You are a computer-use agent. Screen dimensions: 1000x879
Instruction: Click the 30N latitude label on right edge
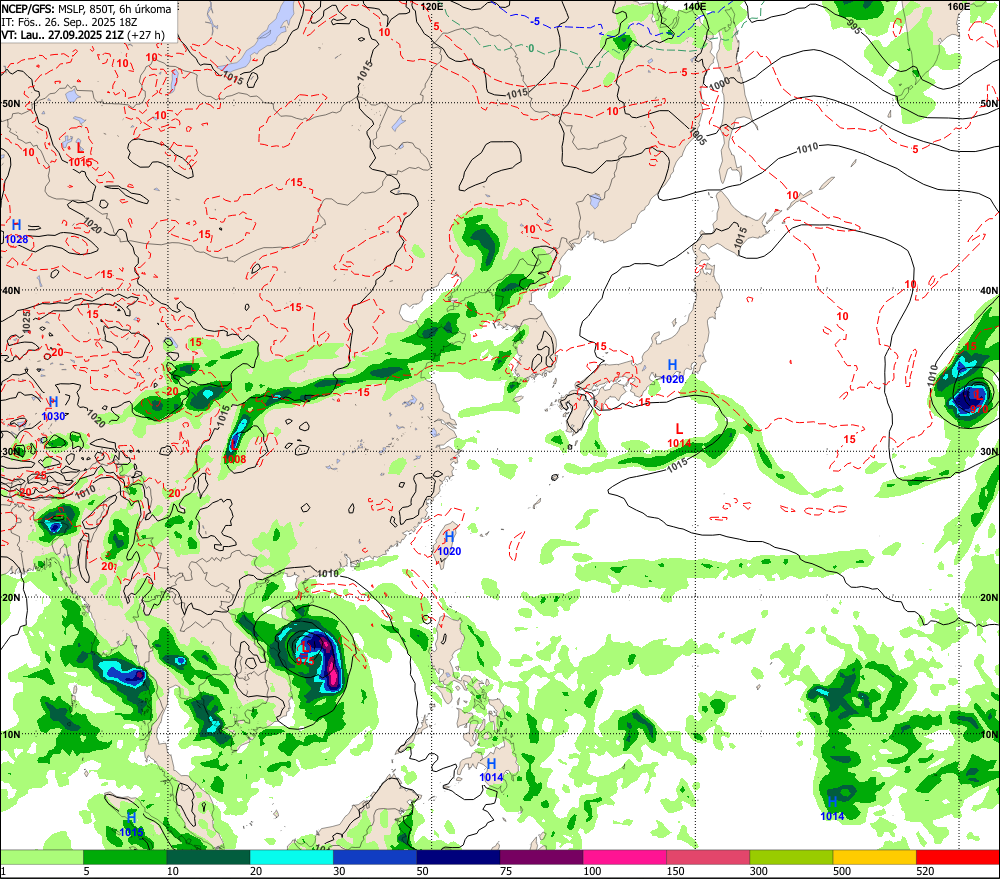tap(989, 452)
